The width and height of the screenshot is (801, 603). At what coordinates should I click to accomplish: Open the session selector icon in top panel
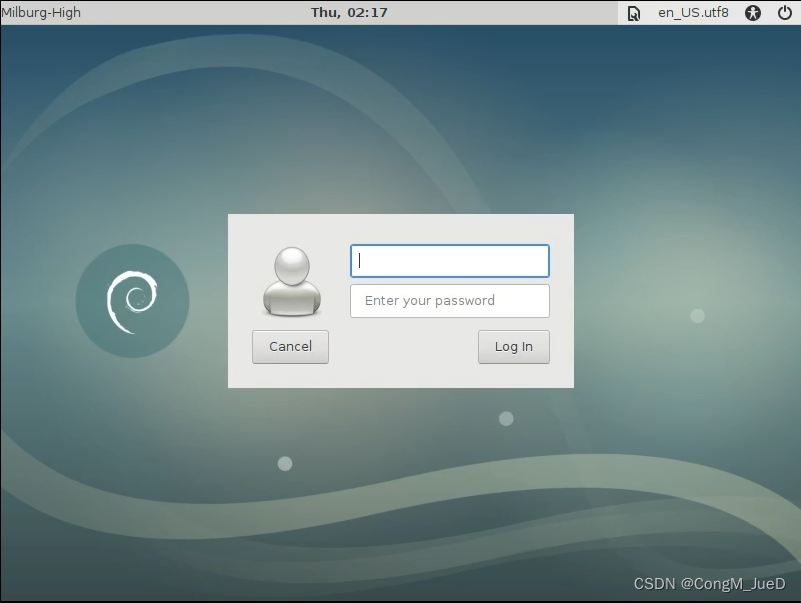(x=633, y=13)
